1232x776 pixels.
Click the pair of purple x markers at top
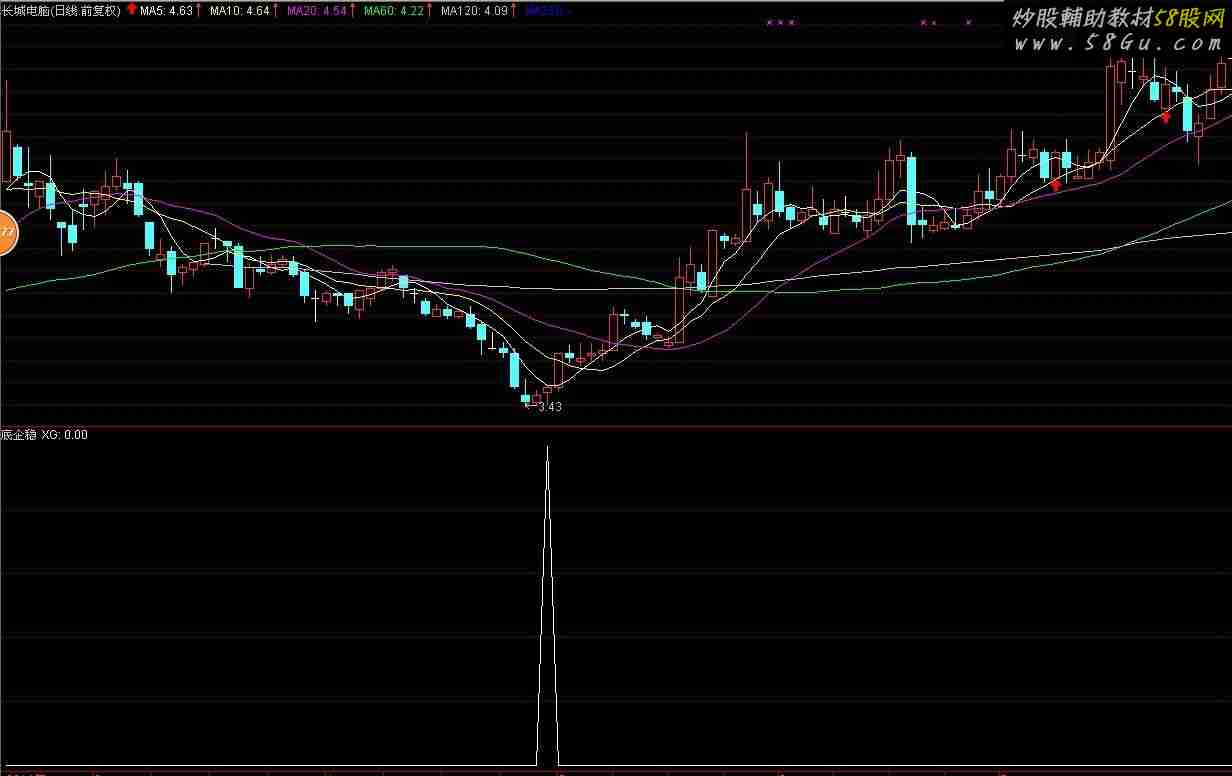pyautogui.click(x=928, y=22)
